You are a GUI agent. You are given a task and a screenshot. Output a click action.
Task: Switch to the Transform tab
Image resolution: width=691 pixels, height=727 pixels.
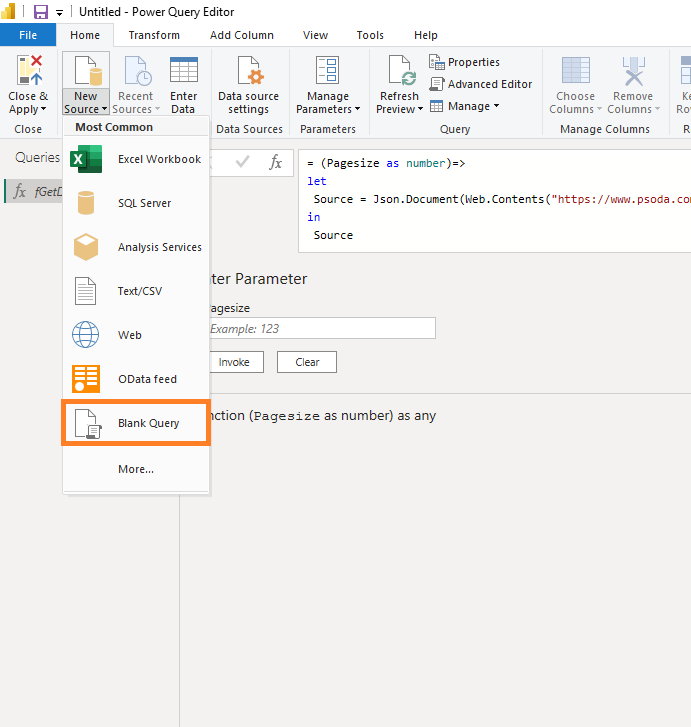coord(154,35)
